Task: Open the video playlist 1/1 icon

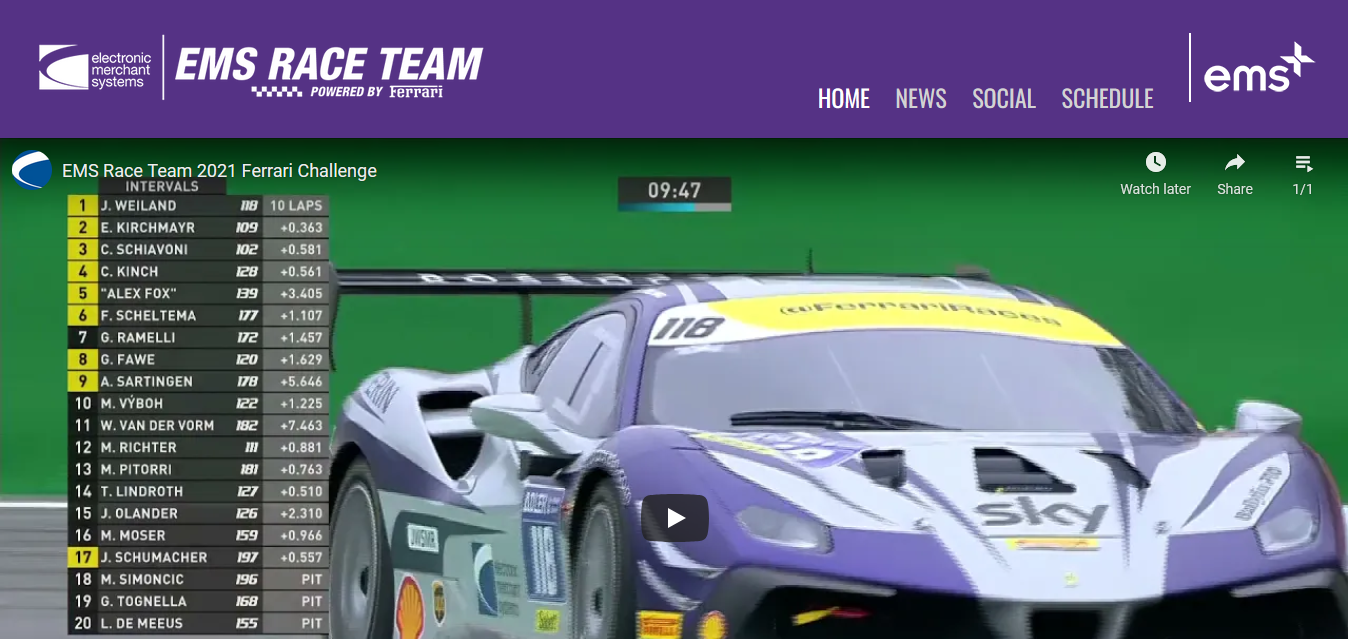Action: coord(1303,163)
